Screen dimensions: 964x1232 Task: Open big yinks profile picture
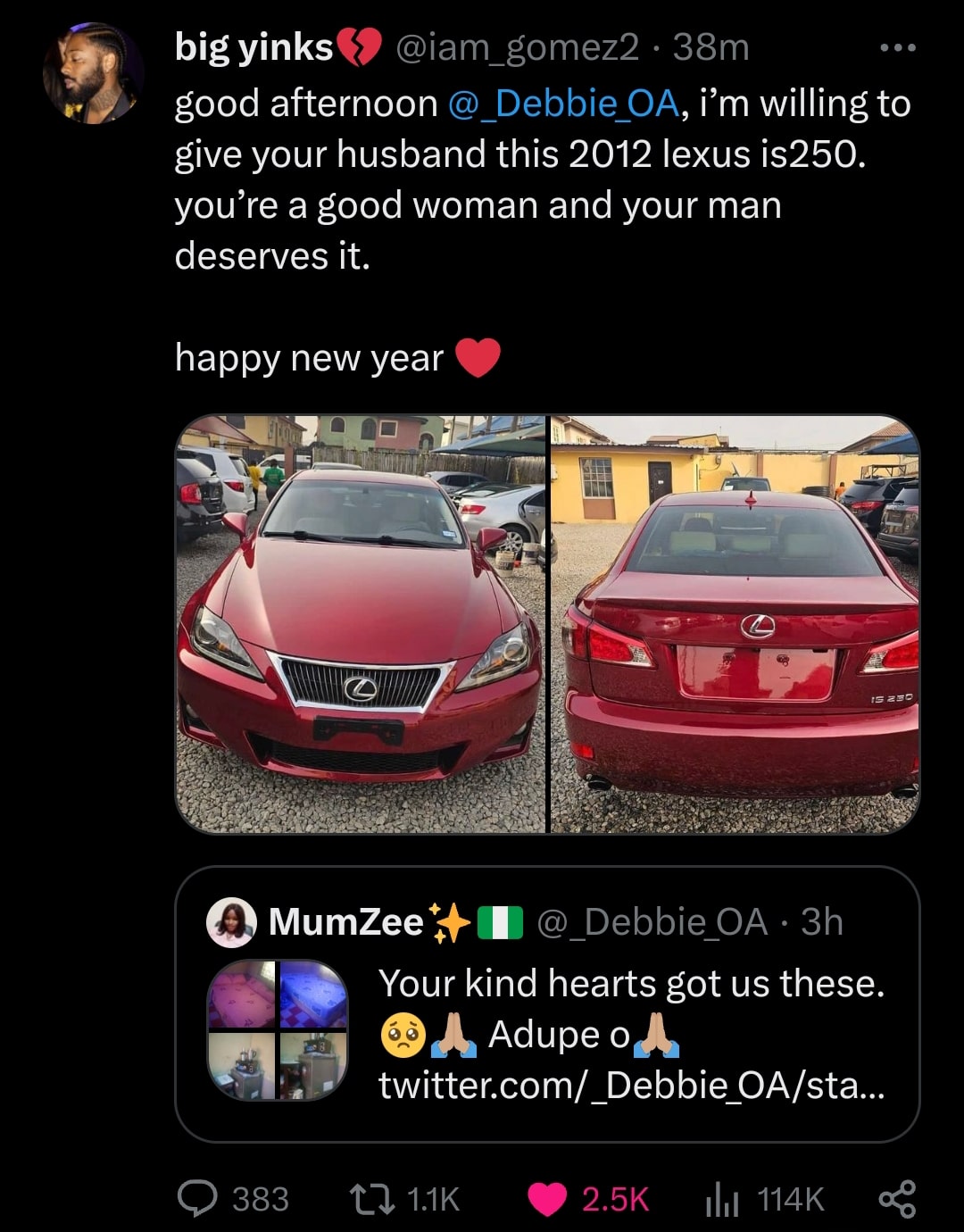click(x=93, y=72)
